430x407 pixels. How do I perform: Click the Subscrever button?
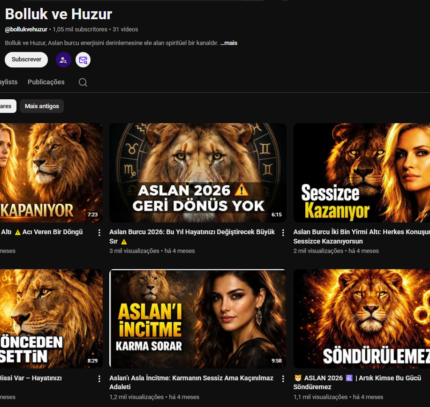[x=26, y=60]
